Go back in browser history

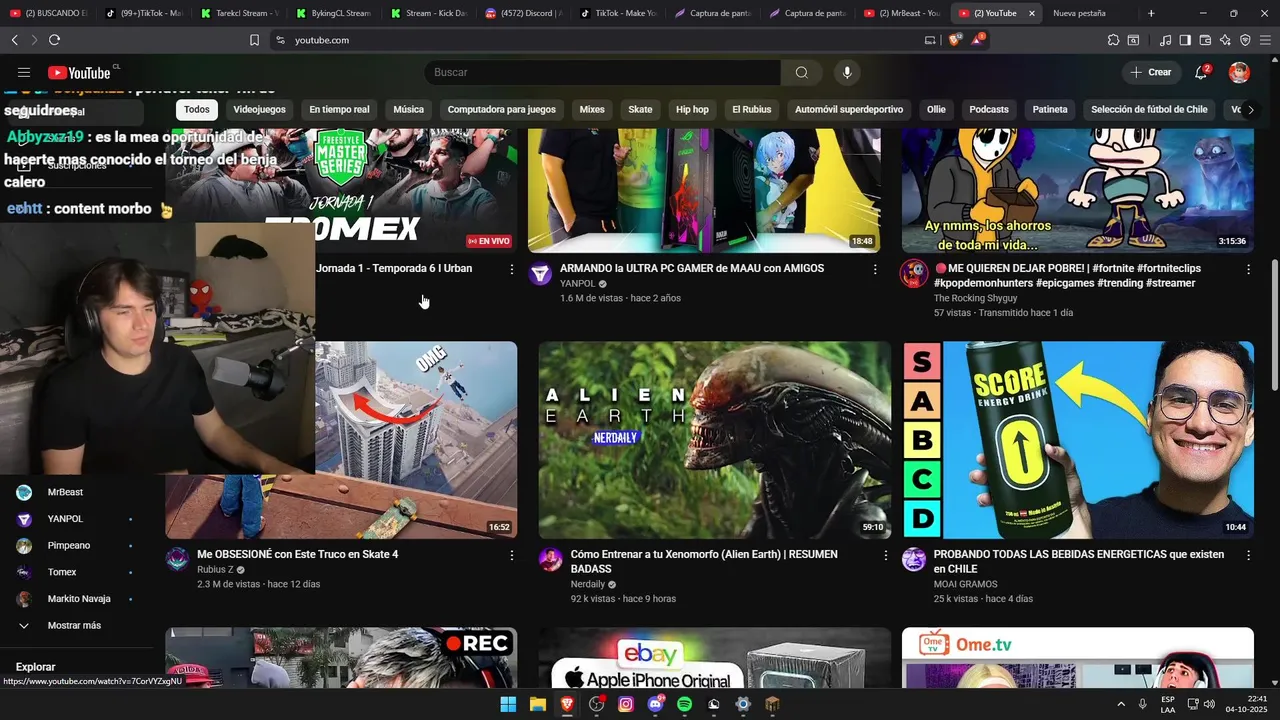(x=14, y=40)
